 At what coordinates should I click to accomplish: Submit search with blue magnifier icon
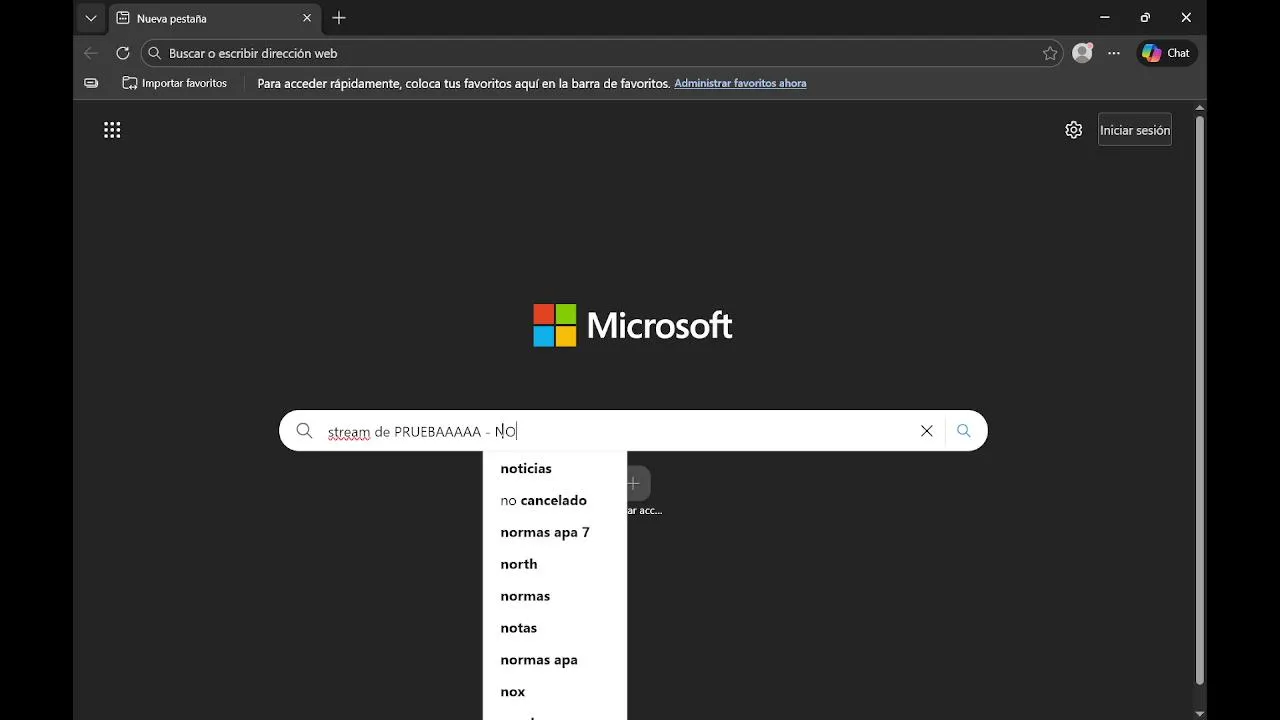964,431
